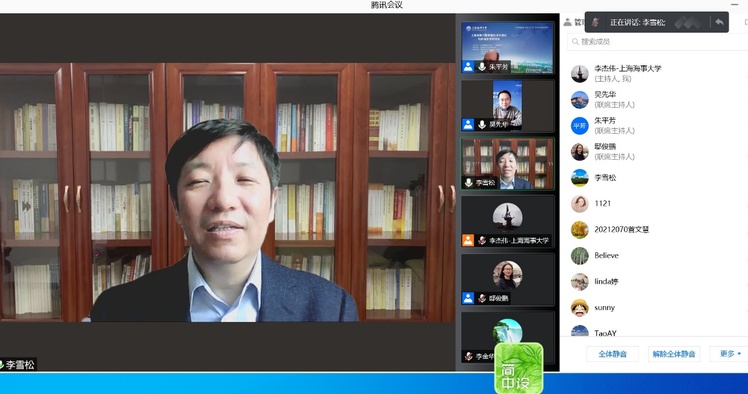Click the green mic icon on 李雪松's thumbnail
Image resolution: width=748 pixels, height=394 pixels.
coord(468,183)
